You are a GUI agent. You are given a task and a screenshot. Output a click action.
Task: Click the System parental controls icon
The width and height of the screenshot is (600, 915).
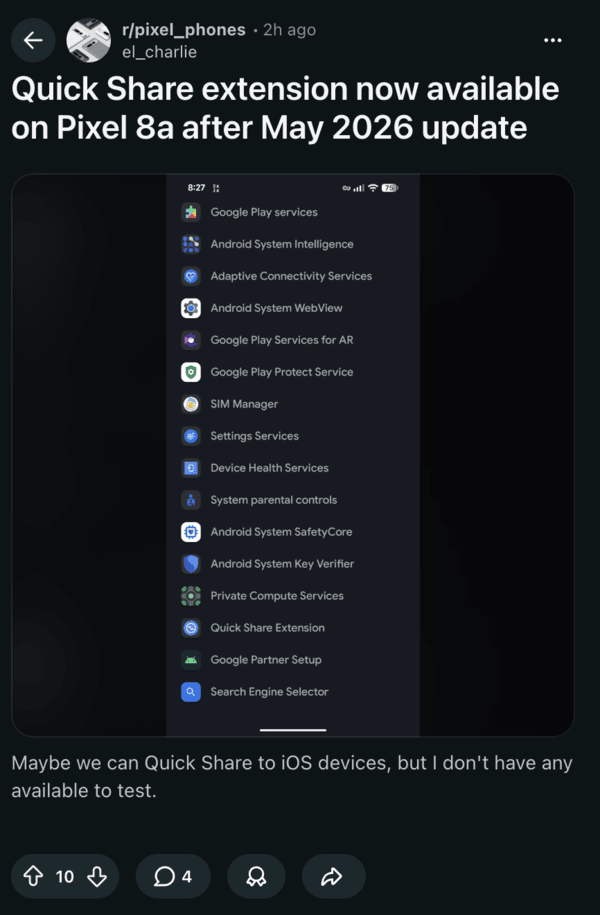tap(191, 500)
